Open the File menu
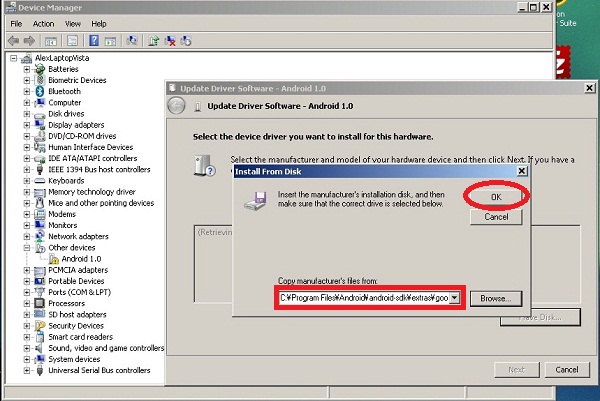 pyautogui.click(x=16, y=24)
